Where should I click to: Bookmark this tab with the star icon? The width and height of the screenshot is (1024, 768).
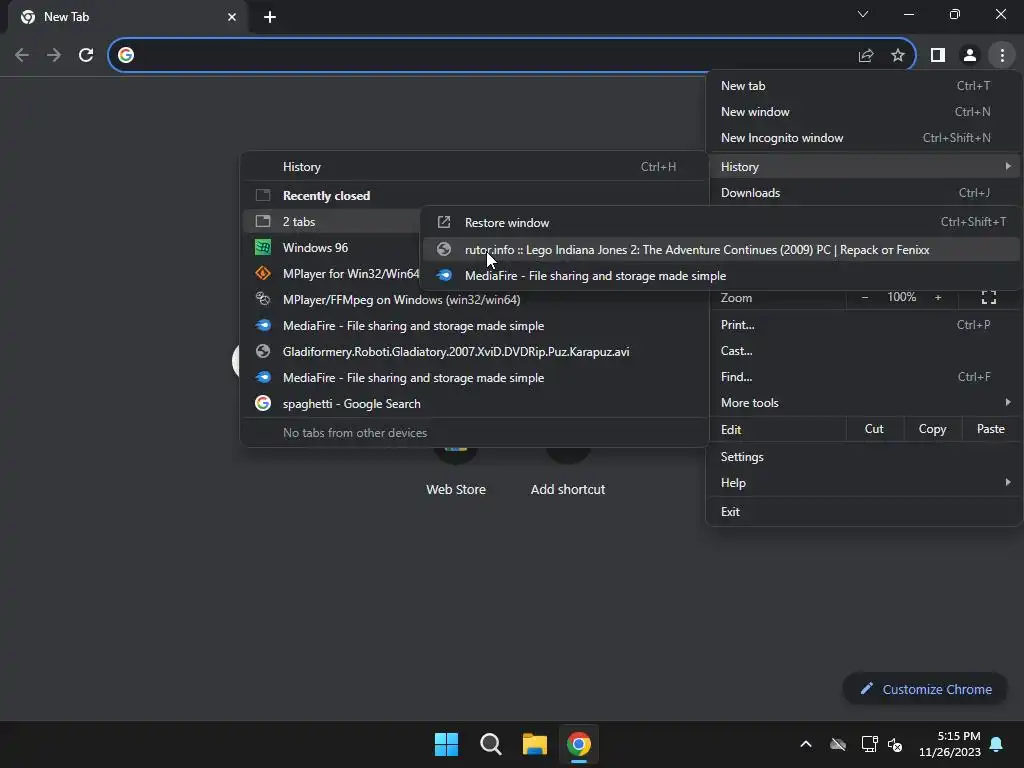point(898,55)
